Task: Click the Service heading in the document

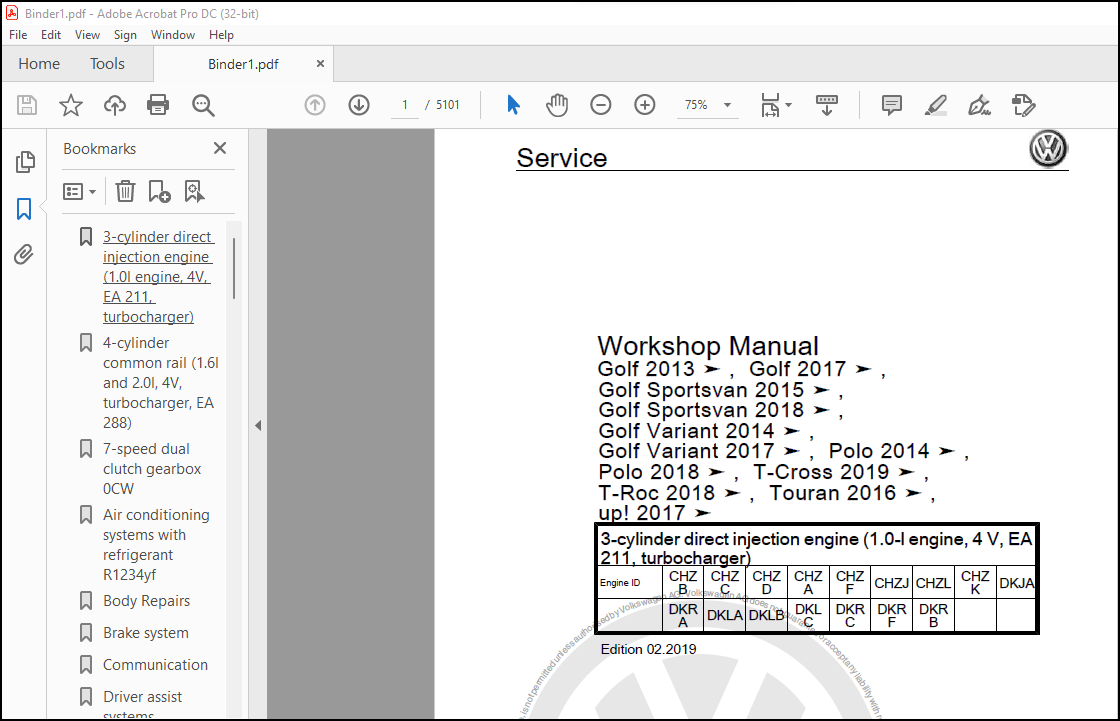Action: pos(561,158)
